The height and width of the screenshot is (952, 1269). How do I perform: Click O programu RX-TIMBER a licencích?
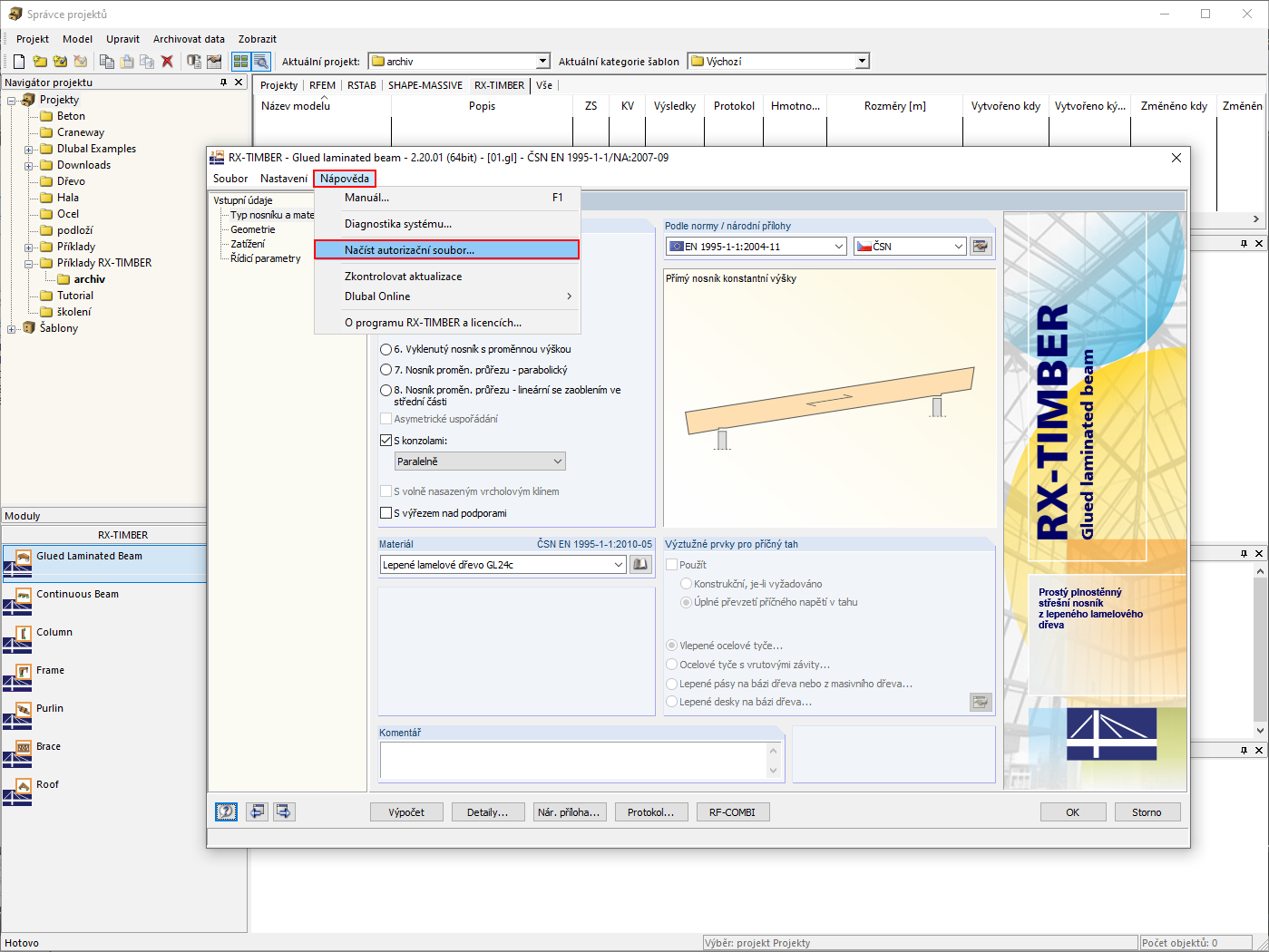pos(447,323)
